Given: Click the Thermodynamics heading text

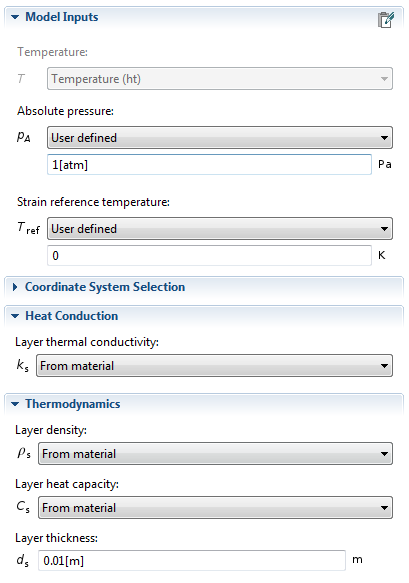Looking at the screenshot, I should coord(73,404).
